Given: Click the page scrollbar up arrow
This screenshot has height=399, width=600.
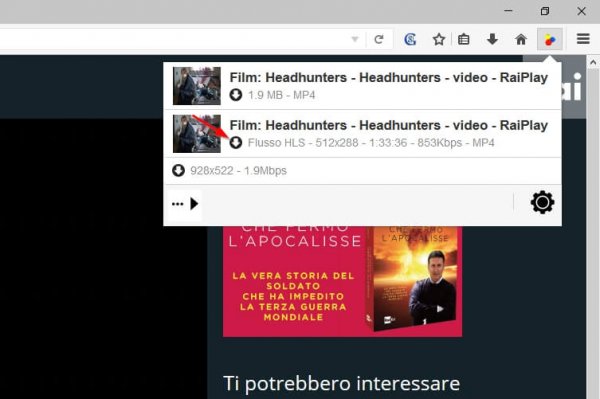Looking at the screenshot, I should [593, 62].
